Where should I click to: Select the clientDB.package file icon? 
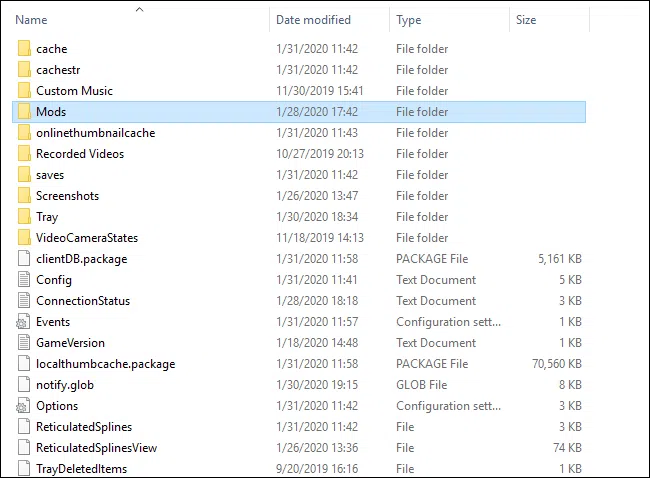(x=24, y=259)
